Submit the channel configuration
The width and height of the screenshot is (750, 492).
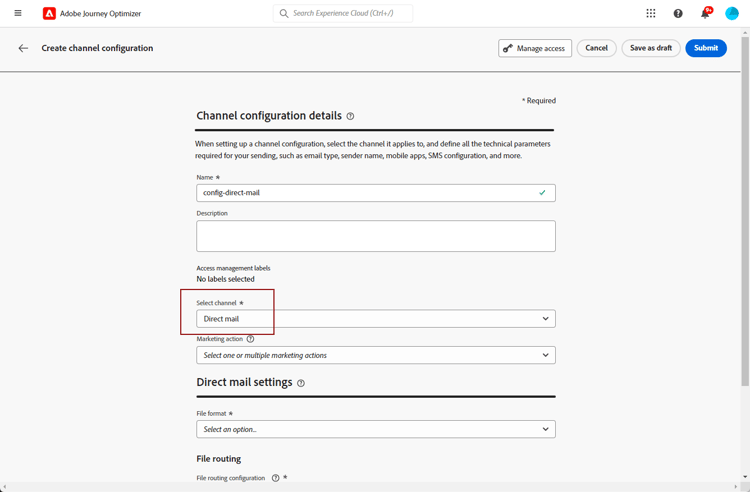click(x=706, y=48)
